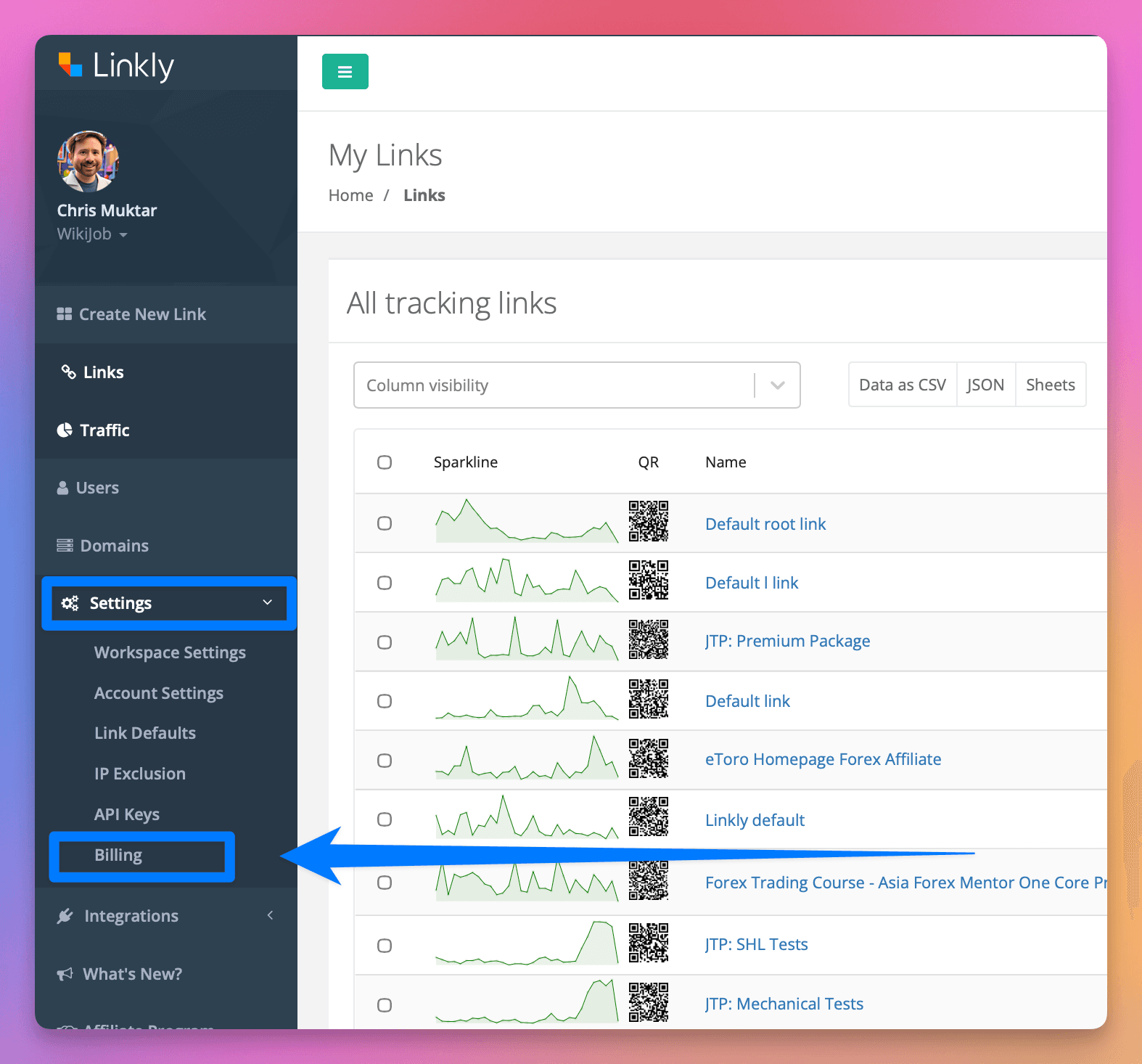Screen dimensions: 1142x1064
Task: Open Billing in the Settings submenu
Action: [118, 855]
